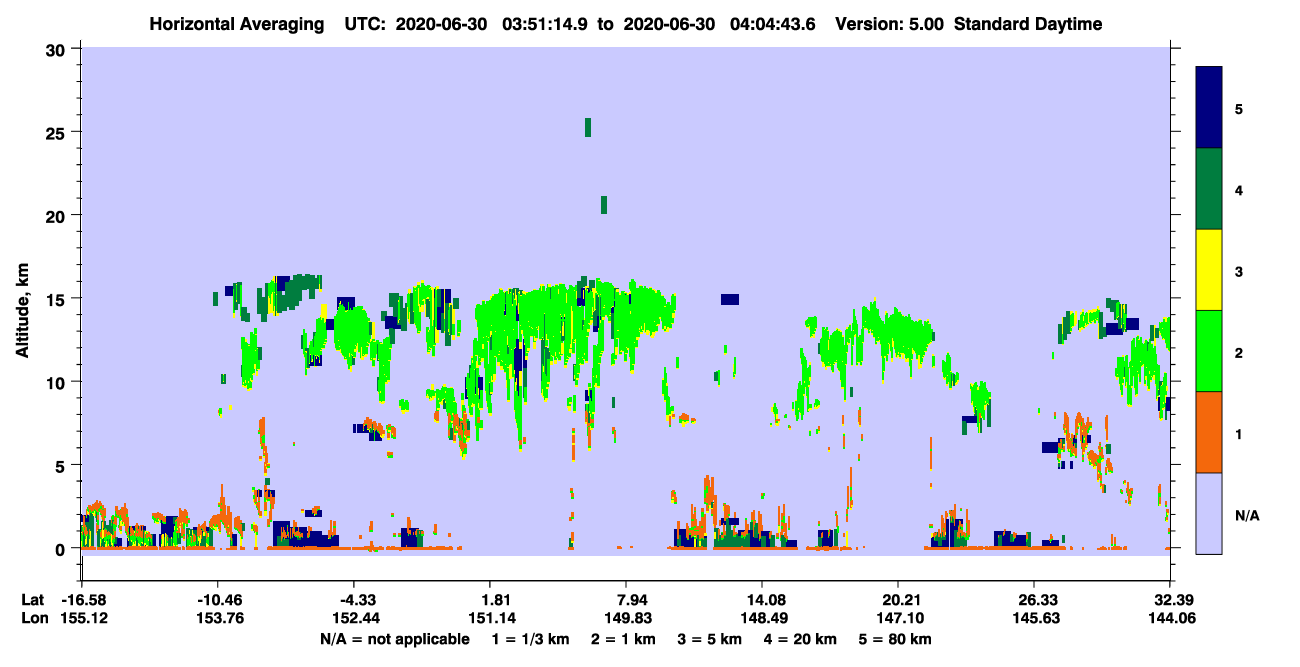Screen dimensions: 1300x667
Task: Click the 'Version: 5.00' text
Action: point(887,24)
